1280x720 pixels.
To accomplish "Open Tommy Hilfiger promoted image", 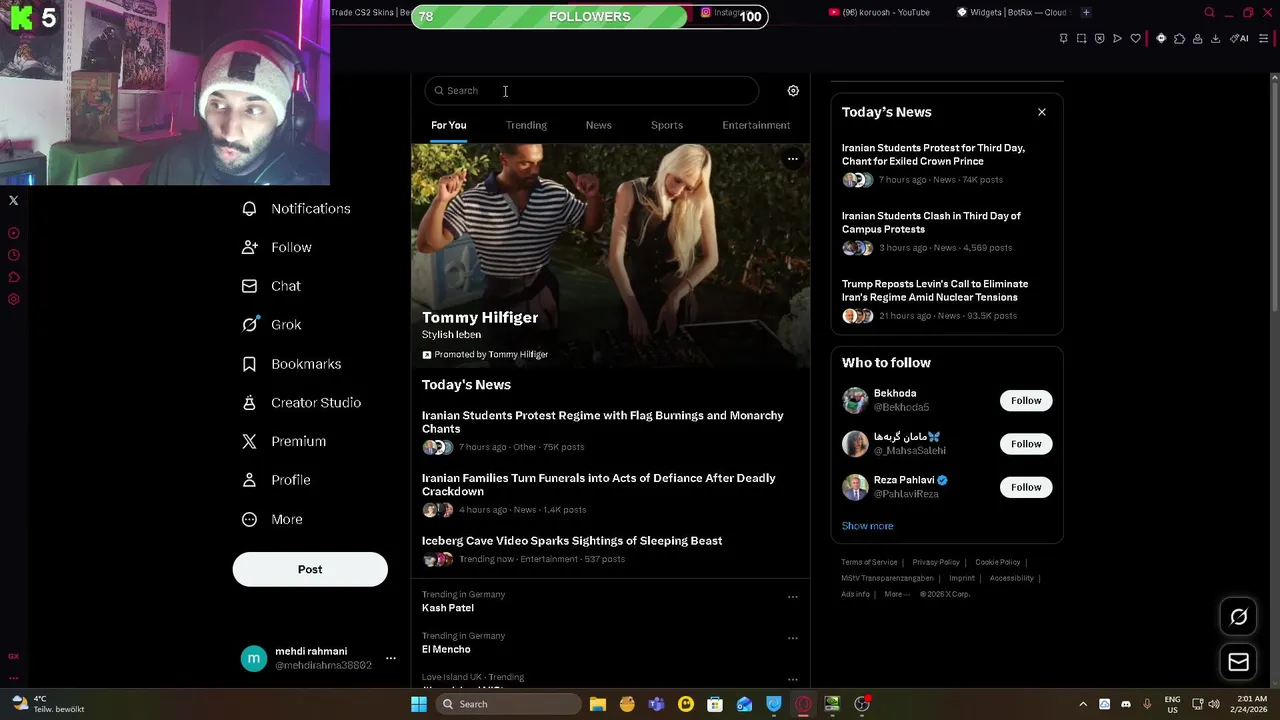I will point(610,255).
